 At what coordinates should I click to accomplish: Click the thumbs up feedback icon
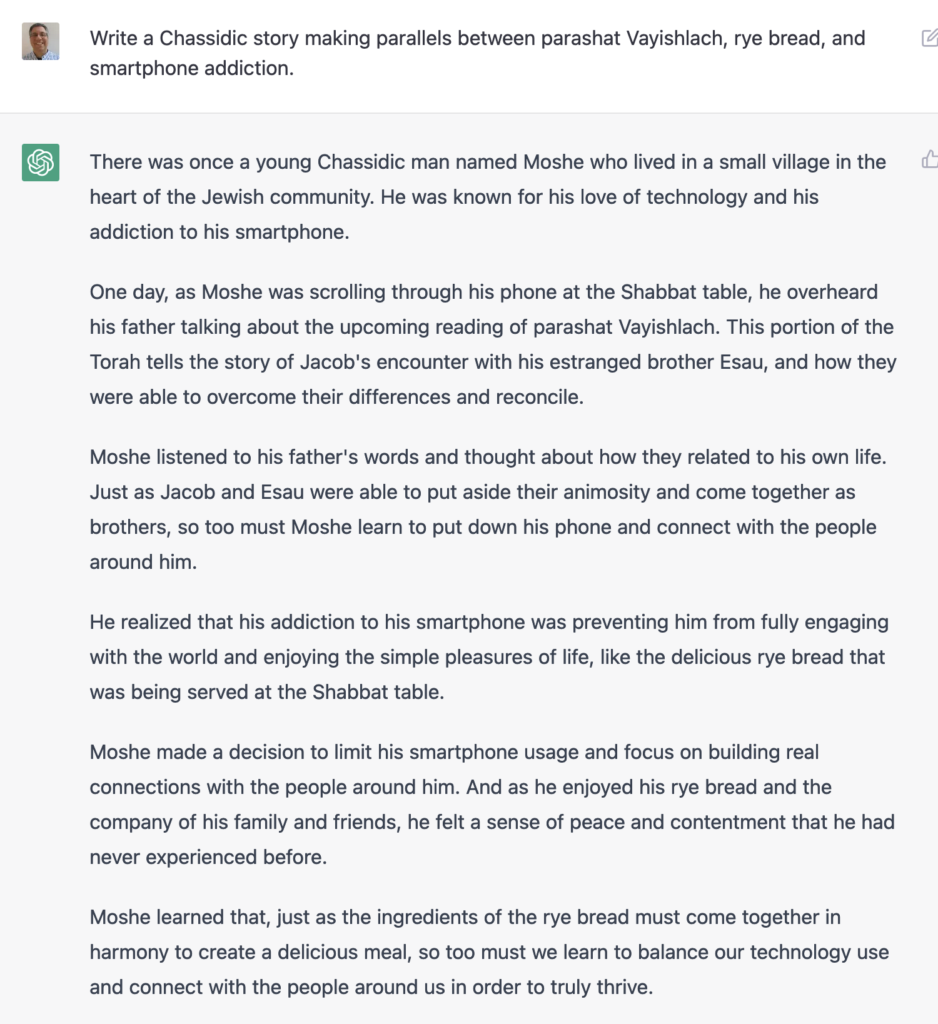(x=929, y=159)
